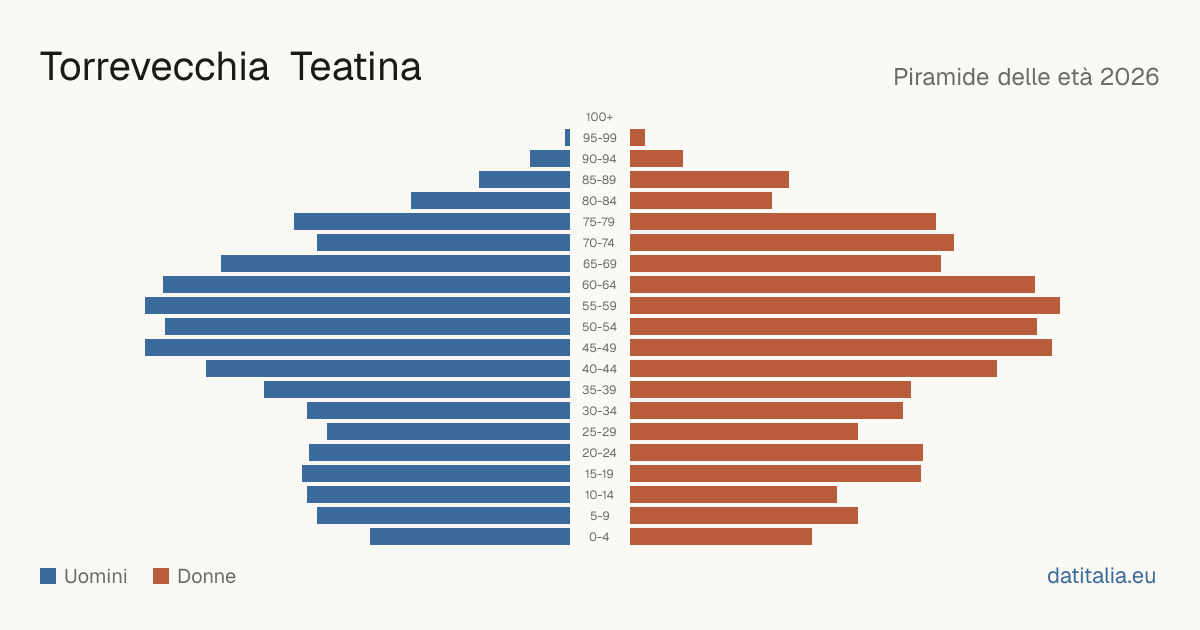Click the women's bar for 40-44
The image size is (1200, 630).
(x=813, y=369)
